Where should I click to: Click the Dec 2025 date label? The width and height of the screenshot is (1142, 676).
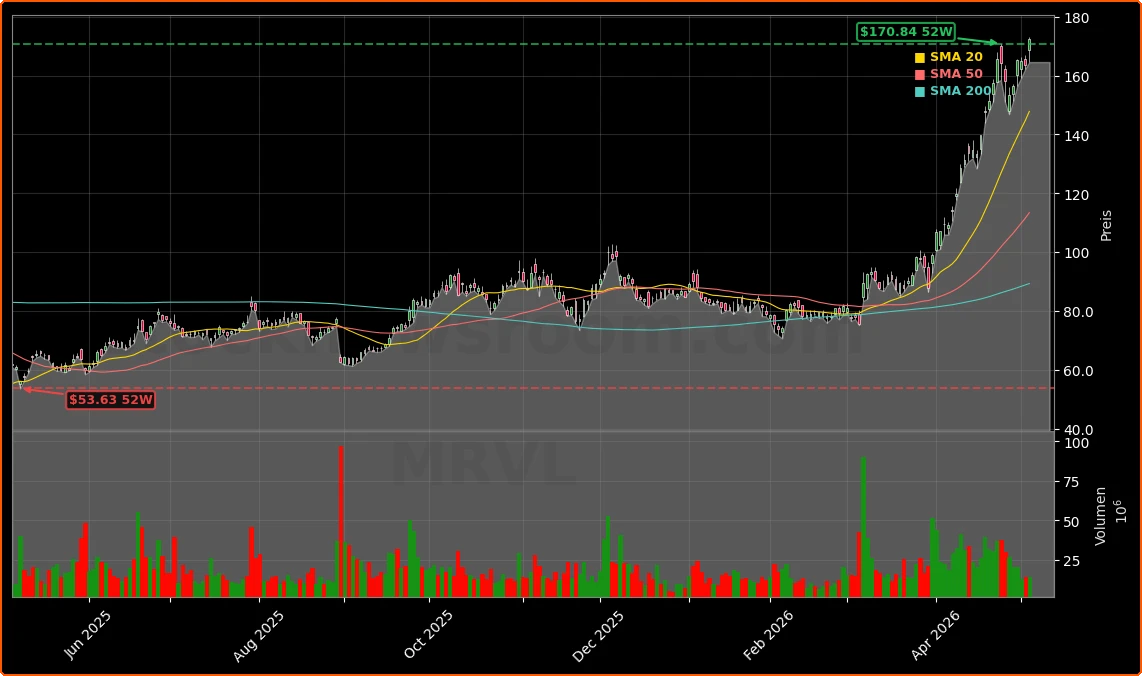(x=598, y=636)
